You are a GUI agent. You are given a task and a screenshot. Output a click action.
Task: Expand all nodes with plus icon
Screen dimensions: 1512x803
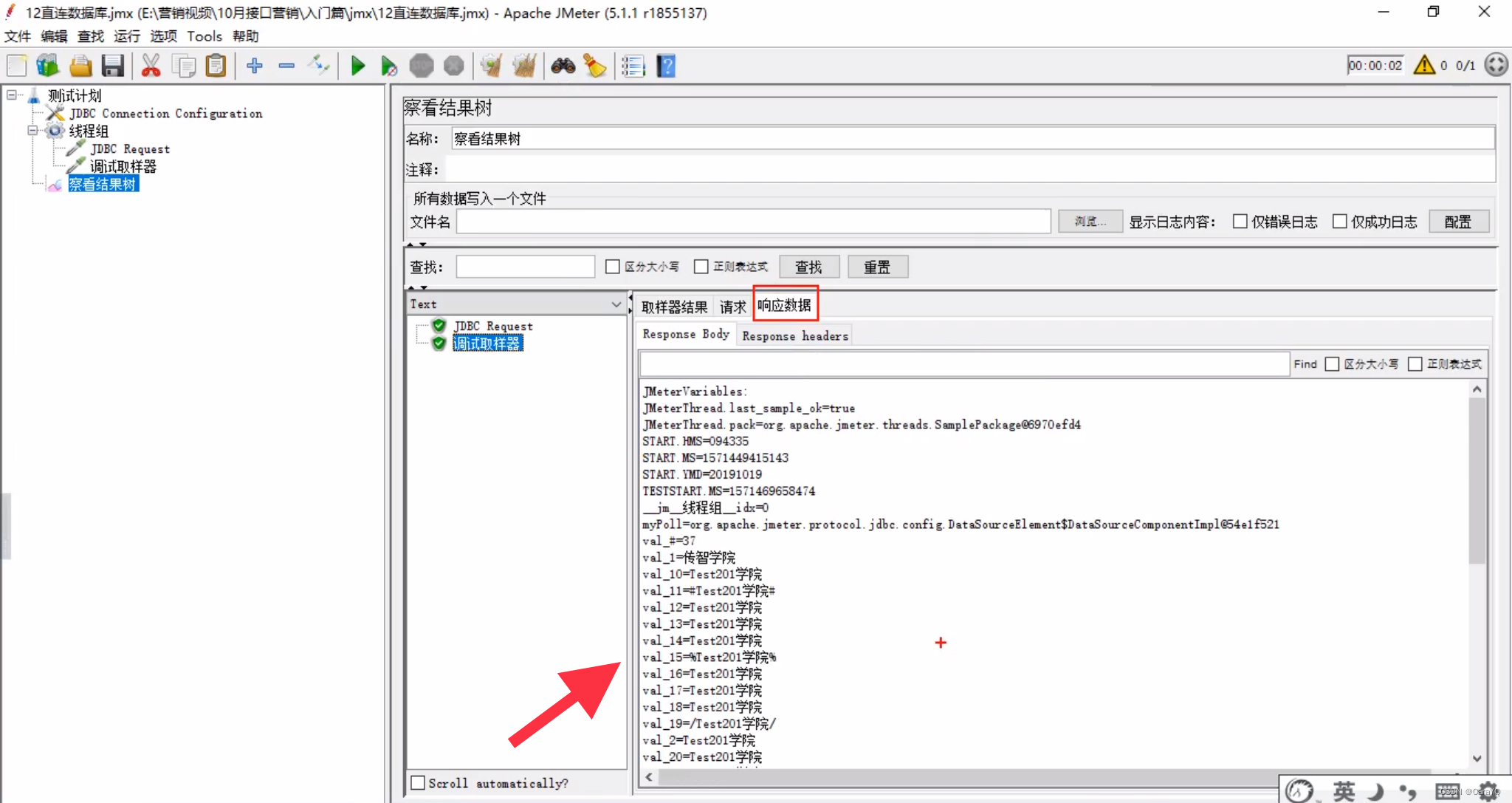click(x=255, y=66)
